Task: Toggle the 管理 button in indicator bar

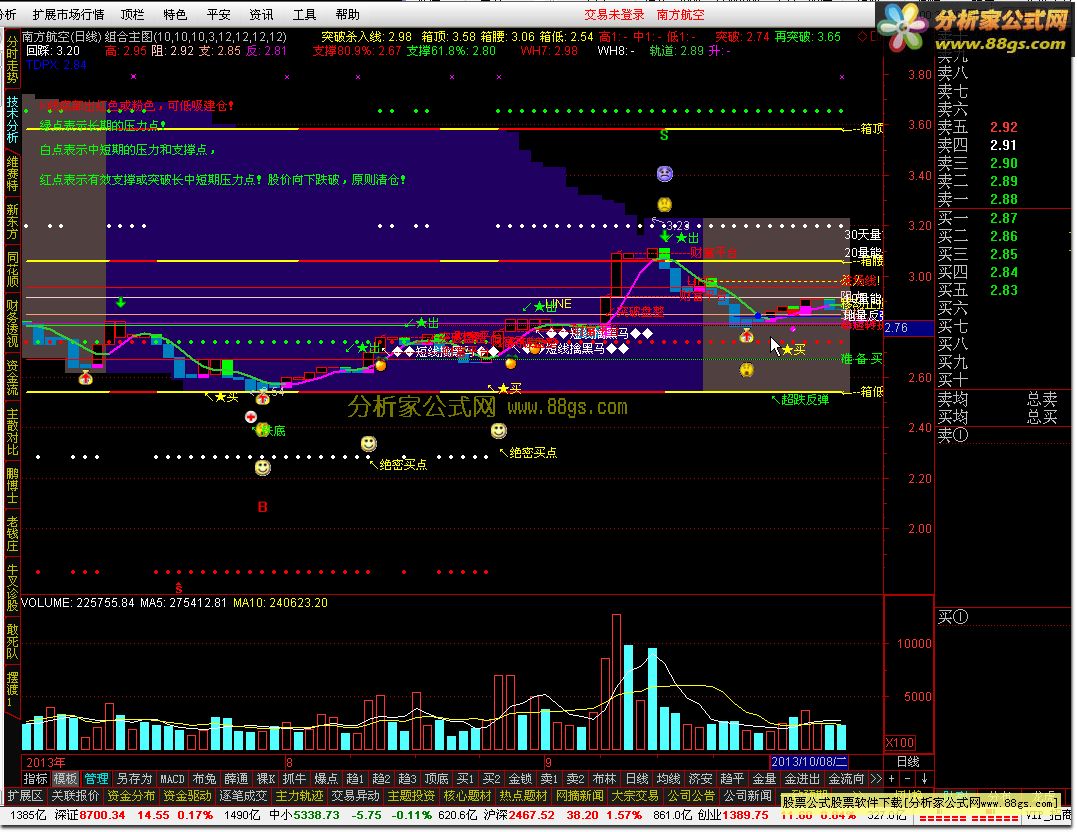Action: point(96,779)
